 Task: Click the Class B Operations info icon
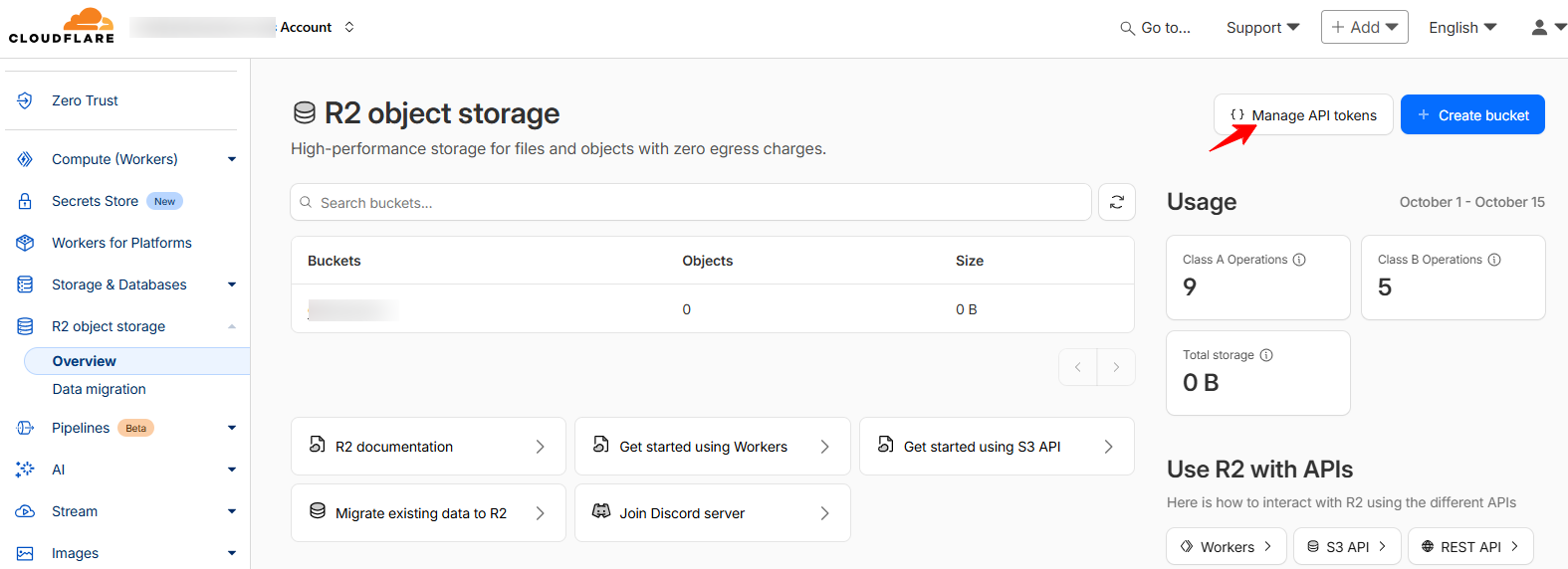point(1493,260)
